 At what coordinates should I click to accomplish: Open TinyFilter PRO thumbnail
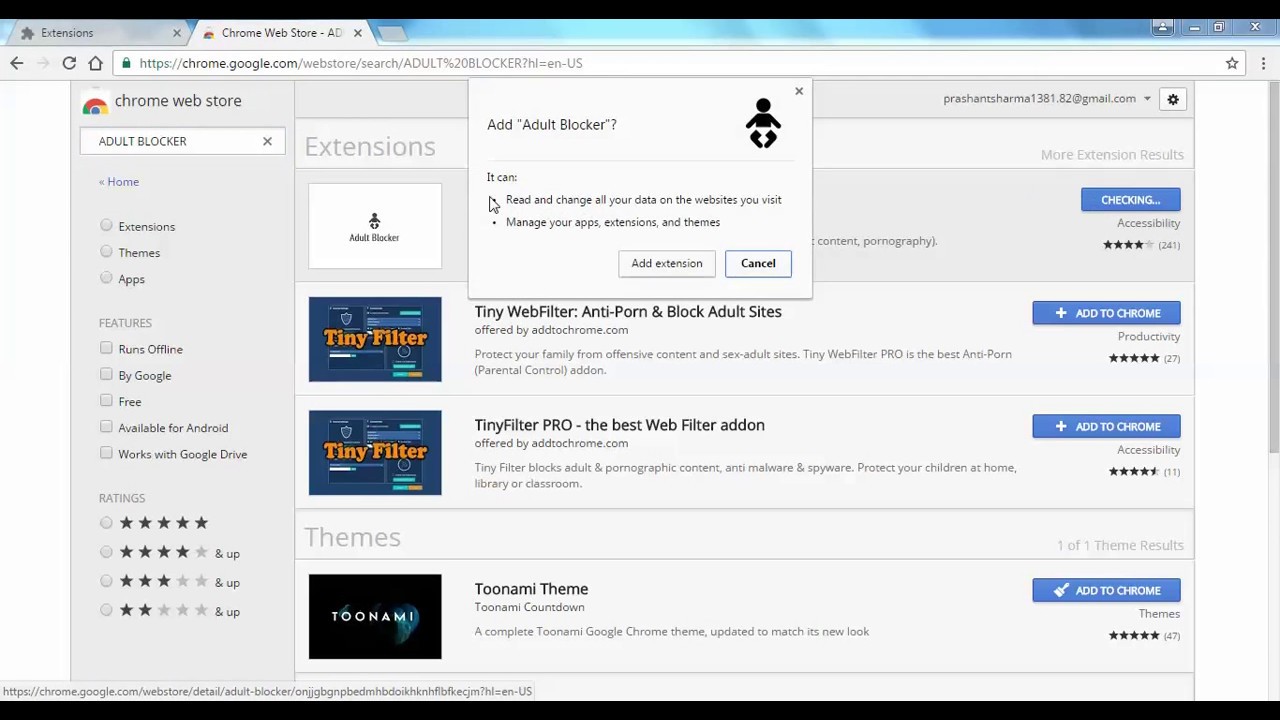click(375, 453)
